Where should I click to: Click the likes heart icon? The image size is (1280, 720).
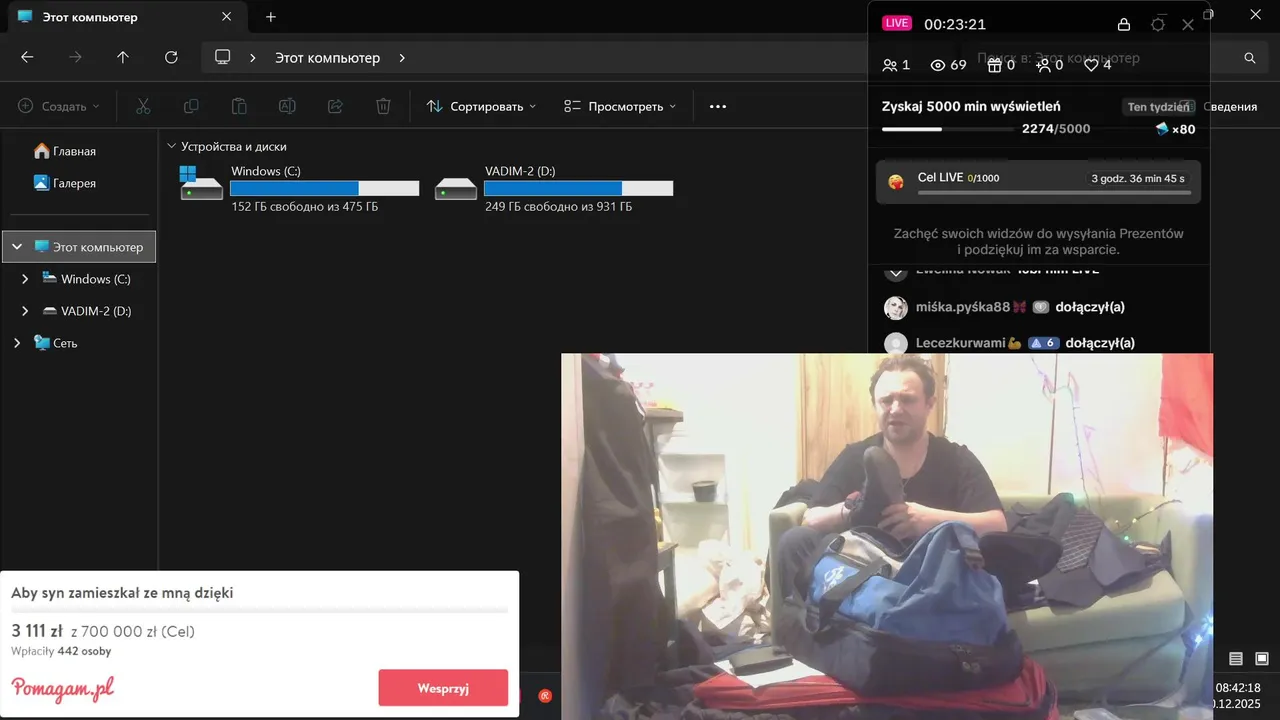[x=1091, y=65]
